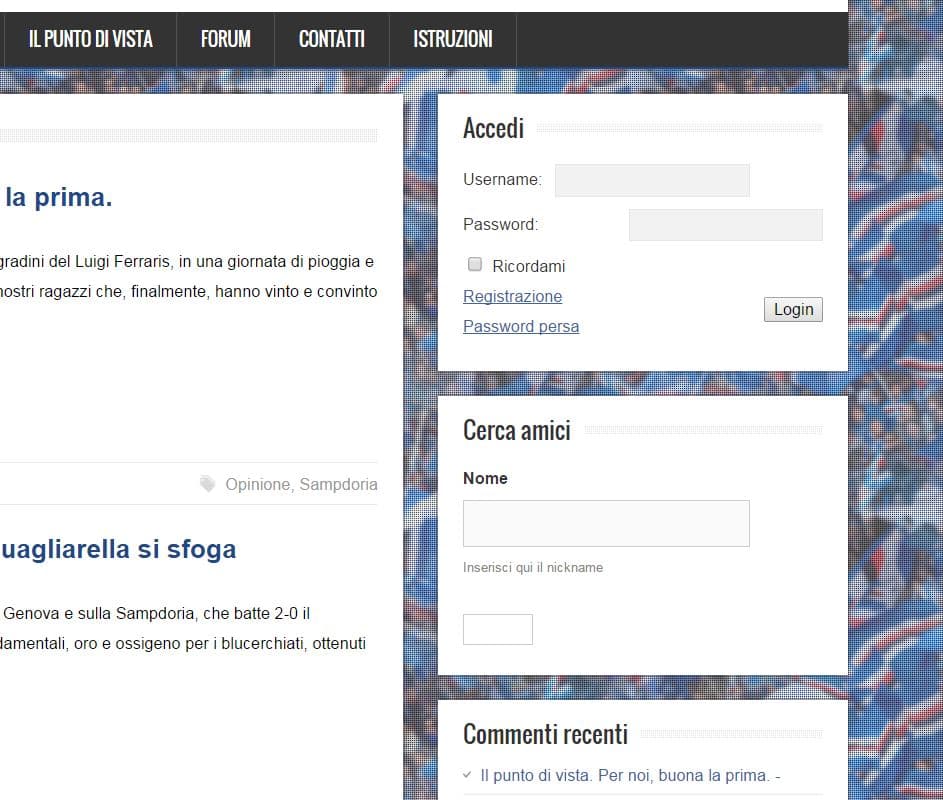Open the Sampdoria tag link
This screenshot has width=943, height=800.
[x=339, y=484]
